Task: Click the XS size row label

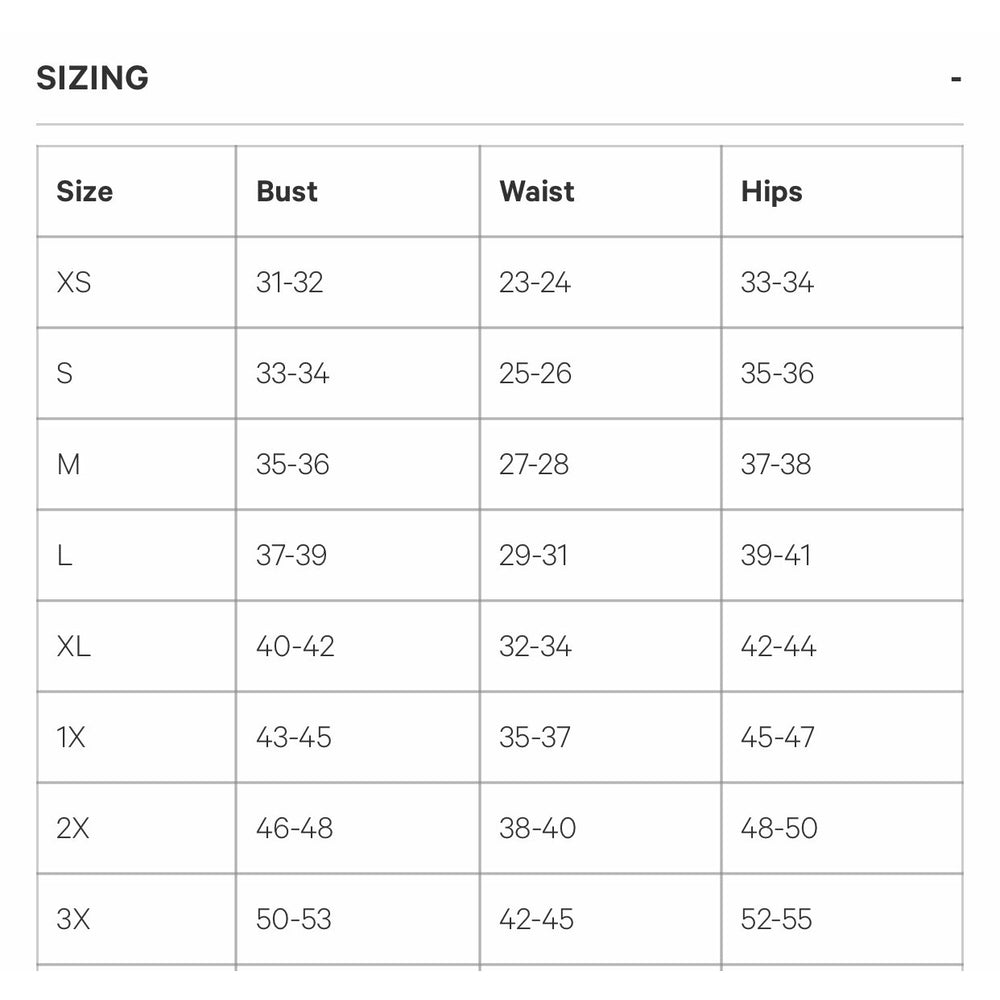Action: point(74,283)
